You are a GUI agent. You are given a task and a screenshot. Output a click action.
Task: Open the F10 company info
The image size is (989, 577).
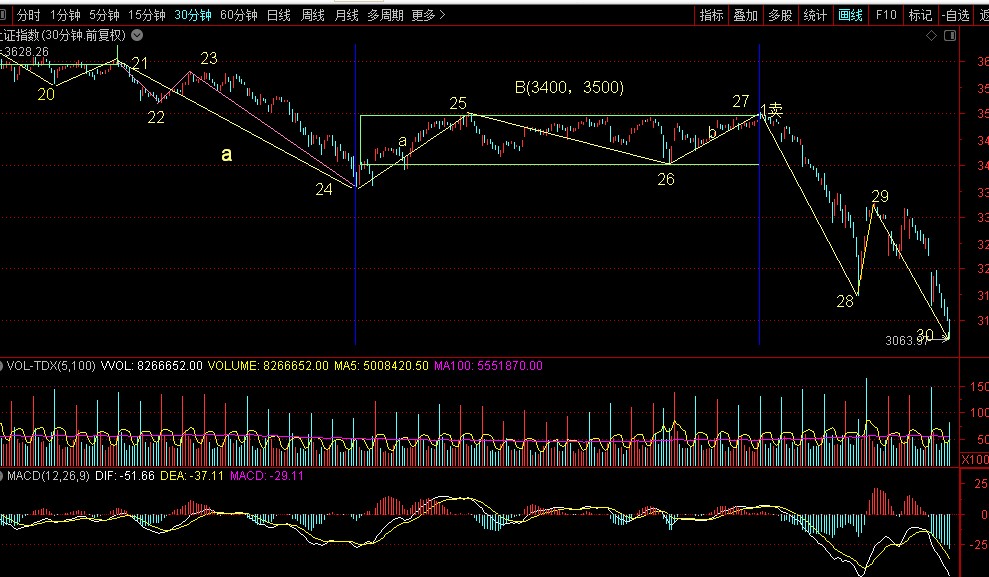[886, 15]
